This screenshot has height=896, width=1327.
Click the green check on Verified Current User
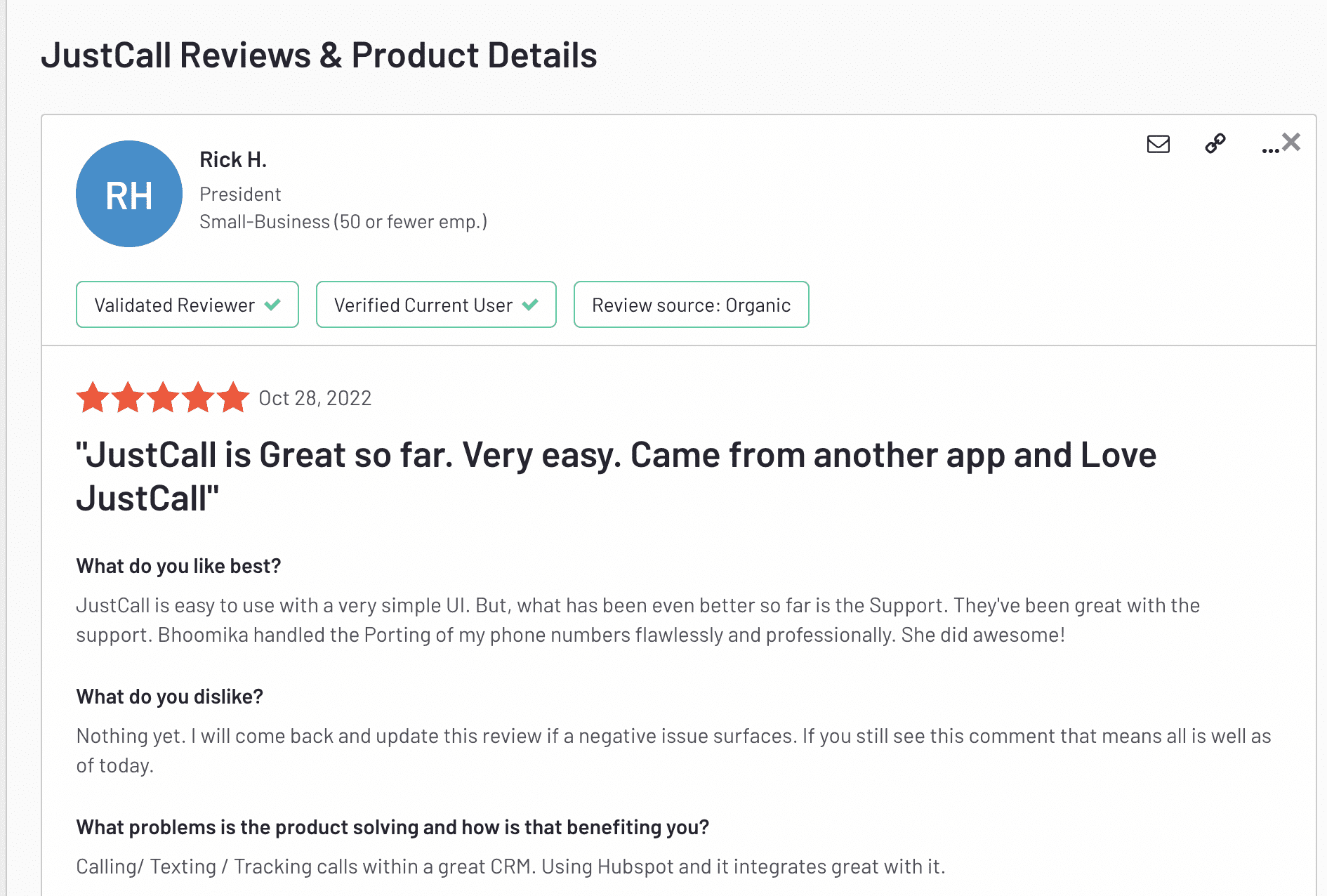pos(530,305)
